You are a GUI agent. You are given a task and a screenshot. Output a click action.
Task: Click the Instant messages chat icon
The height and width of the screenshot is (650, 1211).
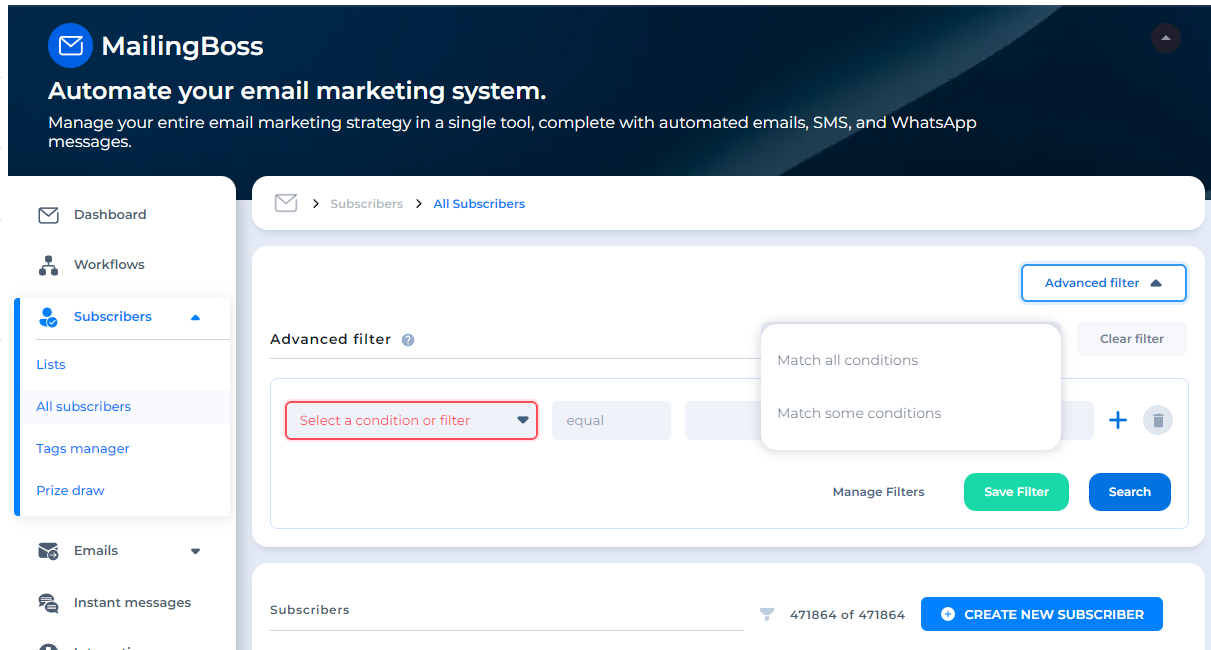point(48,603)
